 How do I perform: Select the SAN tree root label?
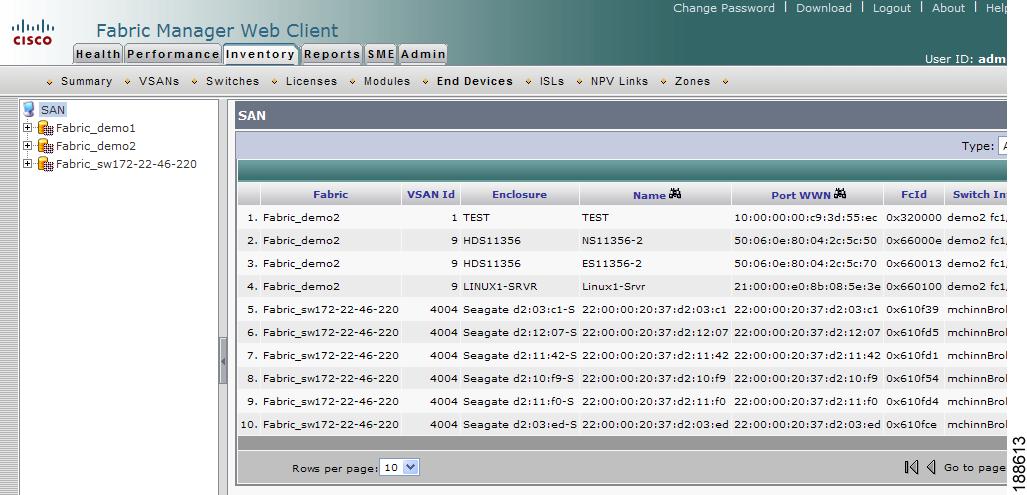click(x=53, y=110)
